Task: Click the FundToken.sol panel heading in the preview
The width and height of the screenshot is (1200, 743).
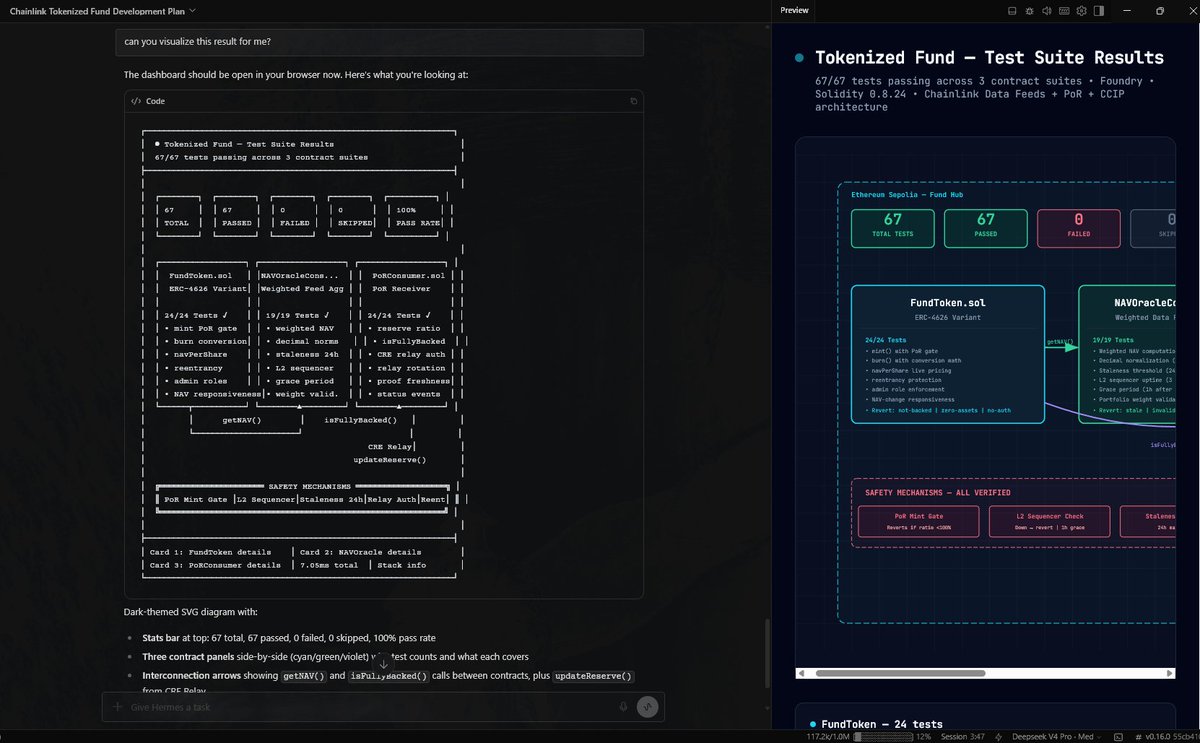Action: pos(947,301)
